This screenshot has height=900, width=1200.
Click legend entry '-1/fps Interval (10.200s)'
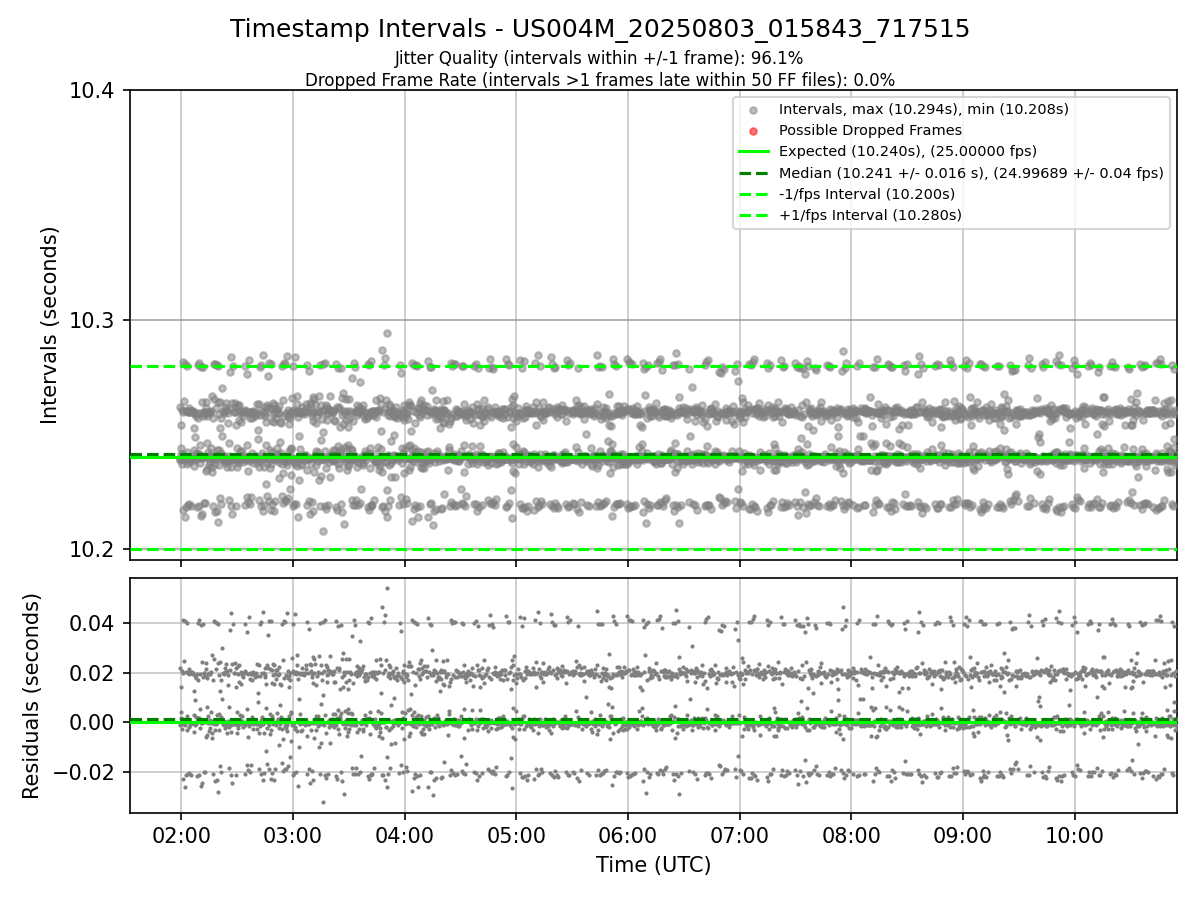point(867,194)
